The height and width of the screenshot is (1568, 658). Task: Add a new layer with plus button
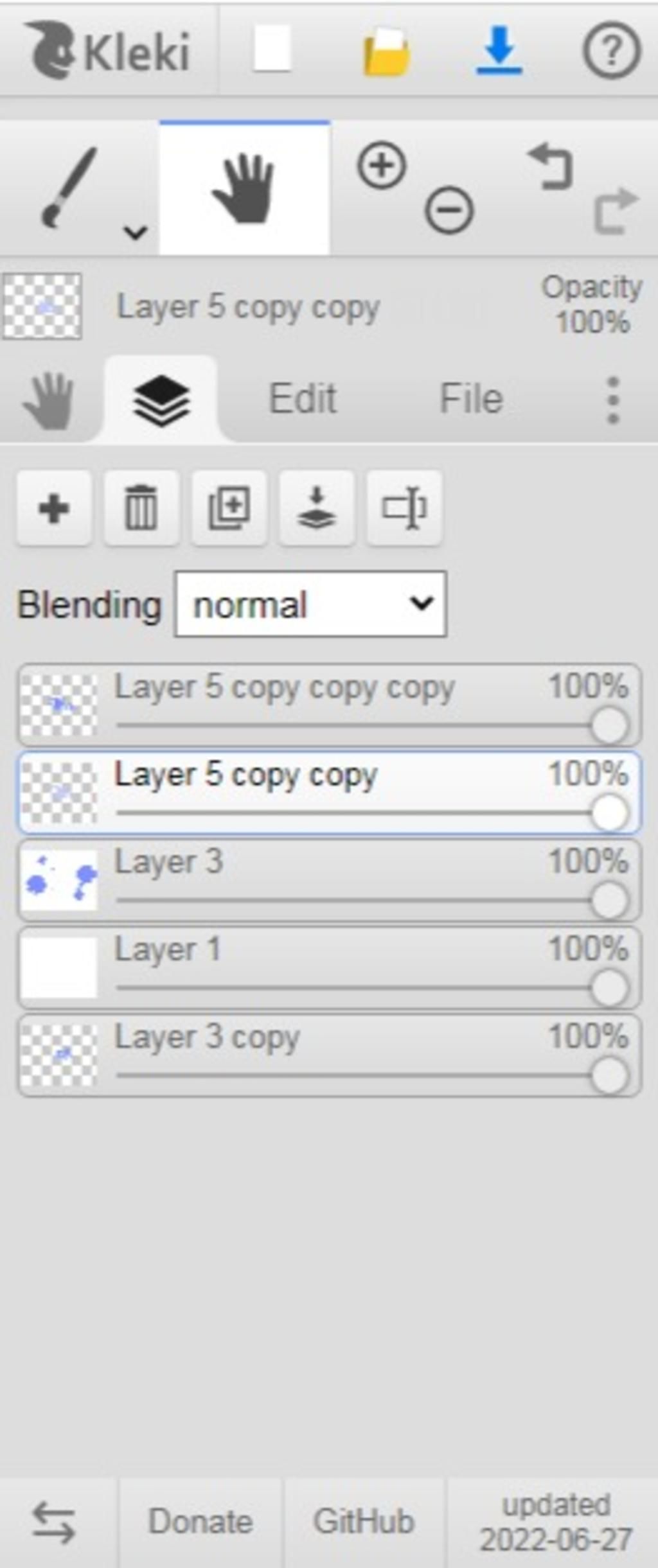(x=54, y=508)
